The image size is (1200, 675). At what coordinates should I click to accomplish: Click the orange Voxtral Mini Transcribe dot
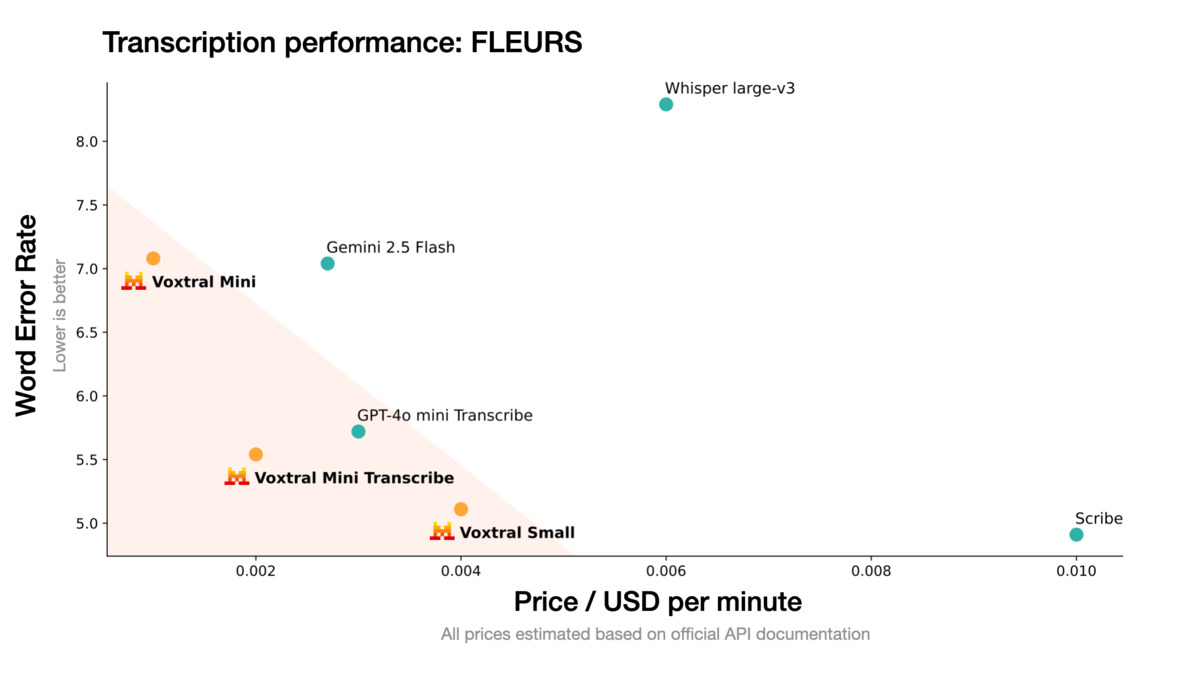pos(256,454)
